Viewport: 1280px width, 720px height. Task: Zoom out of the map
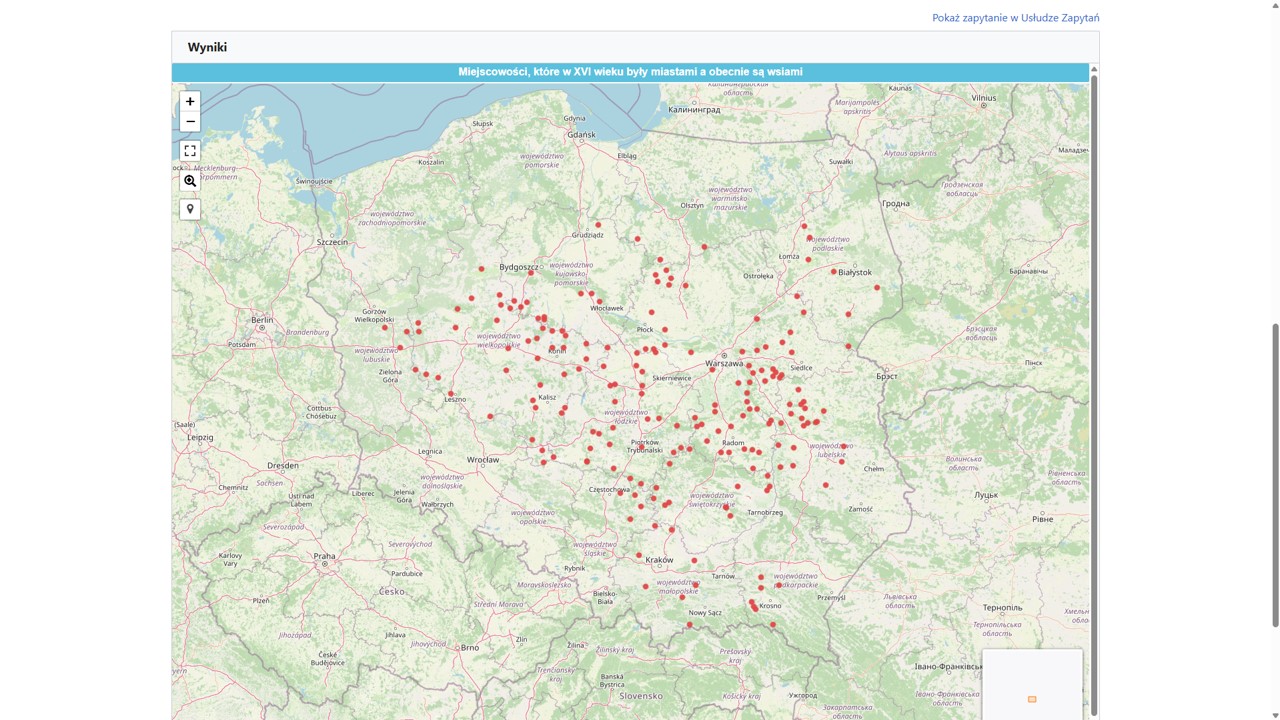190,122
